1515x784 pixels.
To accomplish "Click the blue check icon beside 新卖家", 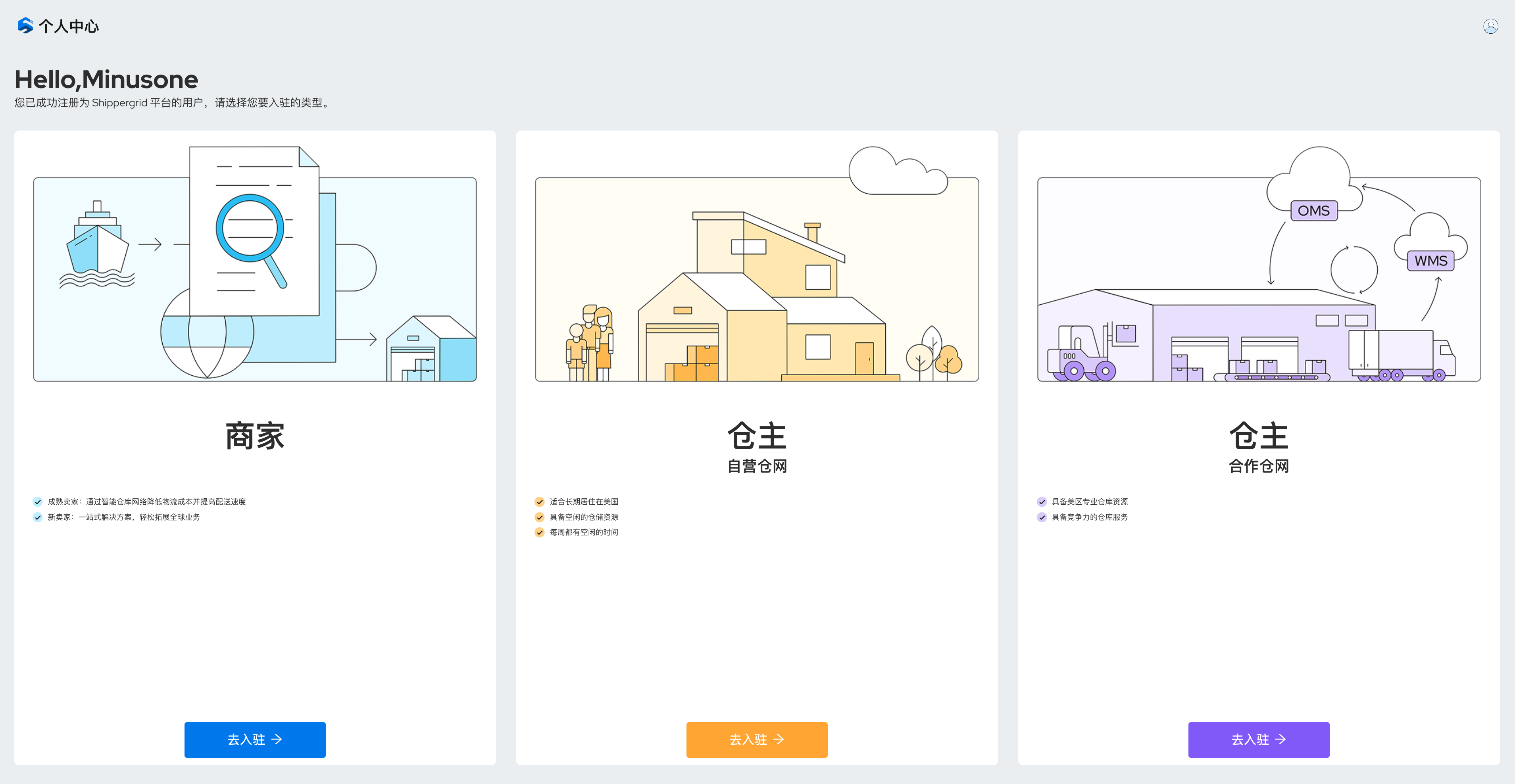I will click(x=38, y=517).
